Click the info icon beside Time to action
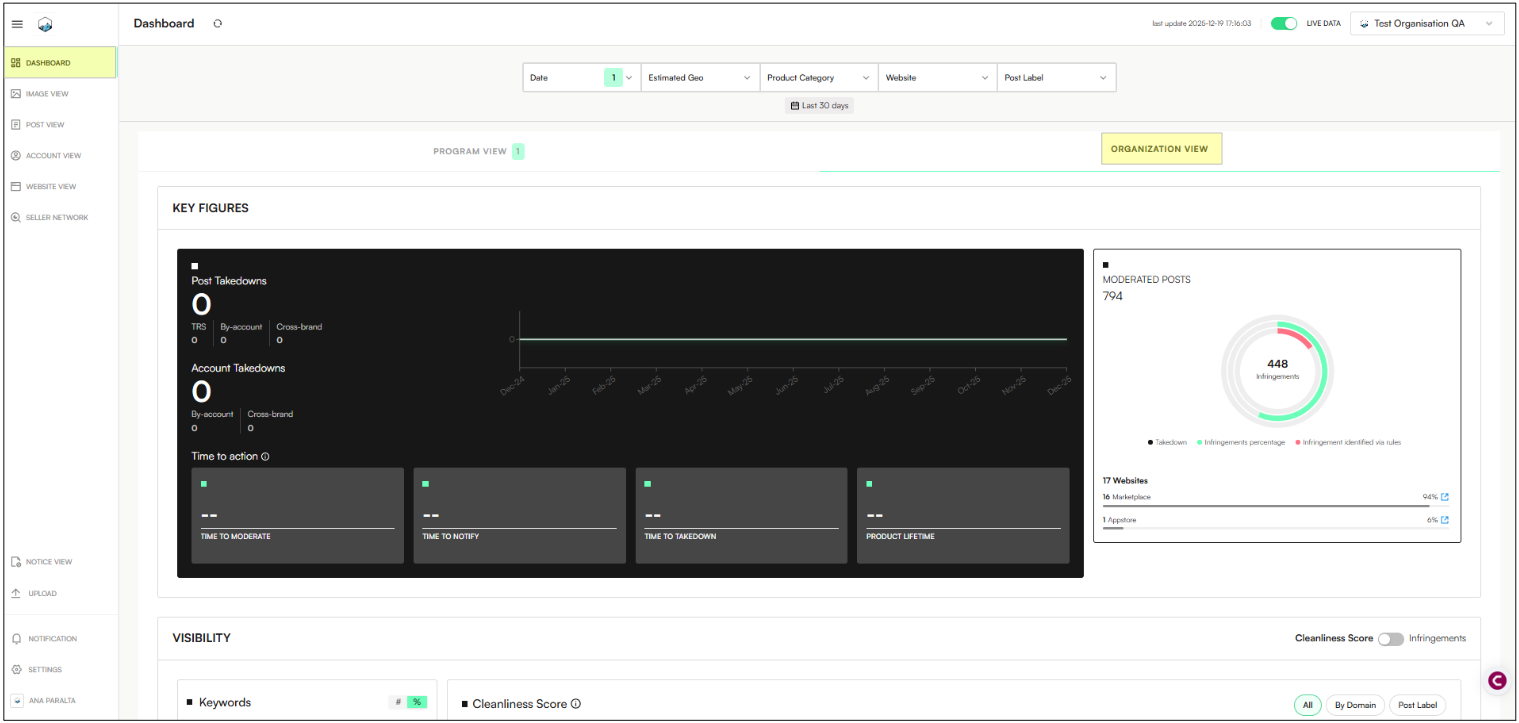 tap(265, 457)
